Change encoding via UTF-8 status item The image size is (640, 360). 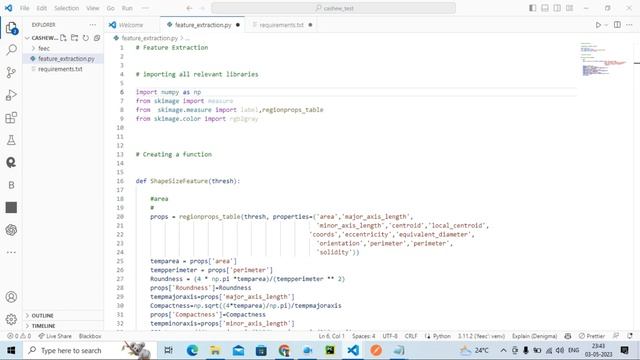pos(390,336)
